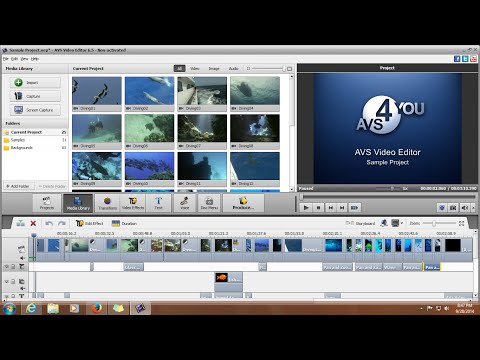Expand the volume arrow next to speaker

473,208
